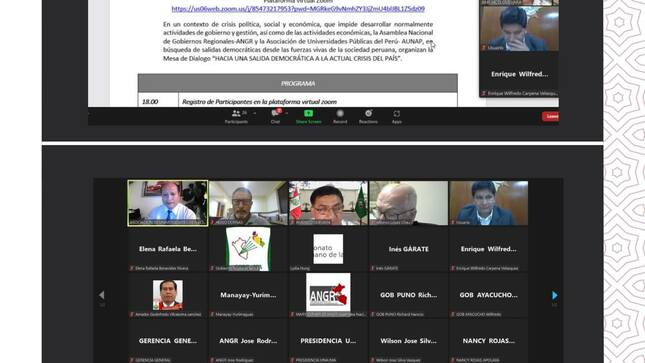Select the ANGR logo participant tile
Screen dimensions: 645x363
click(x=328, y=294)
